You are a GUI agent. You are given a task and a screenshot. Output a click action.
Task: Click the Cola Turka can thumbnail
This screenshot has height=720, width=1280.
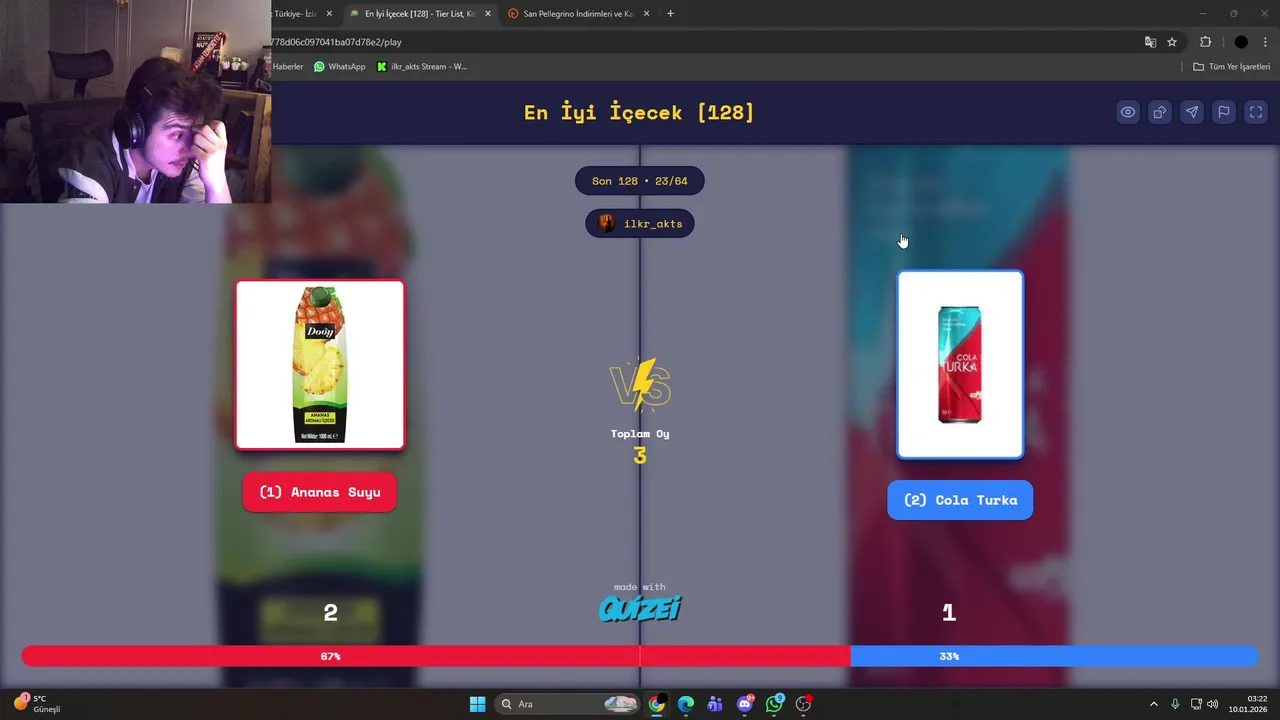pos(960,365)
